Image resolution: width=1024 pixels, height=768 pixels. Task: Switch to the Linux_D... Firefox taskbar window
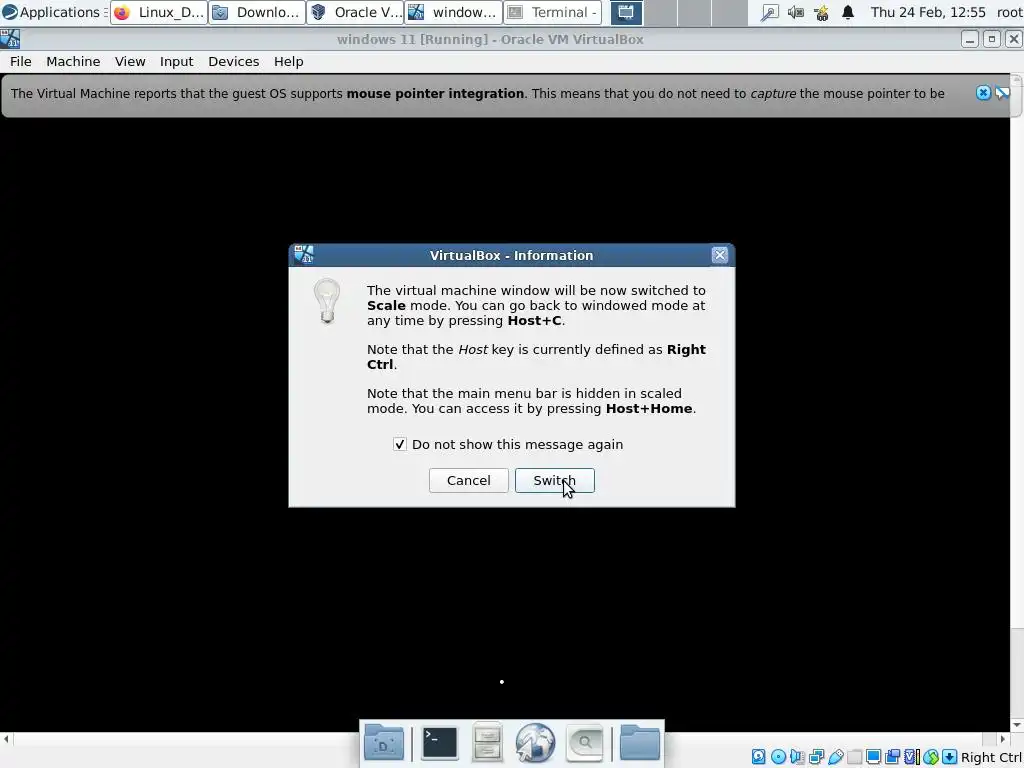pyautogui.click(x=159, y=12)
